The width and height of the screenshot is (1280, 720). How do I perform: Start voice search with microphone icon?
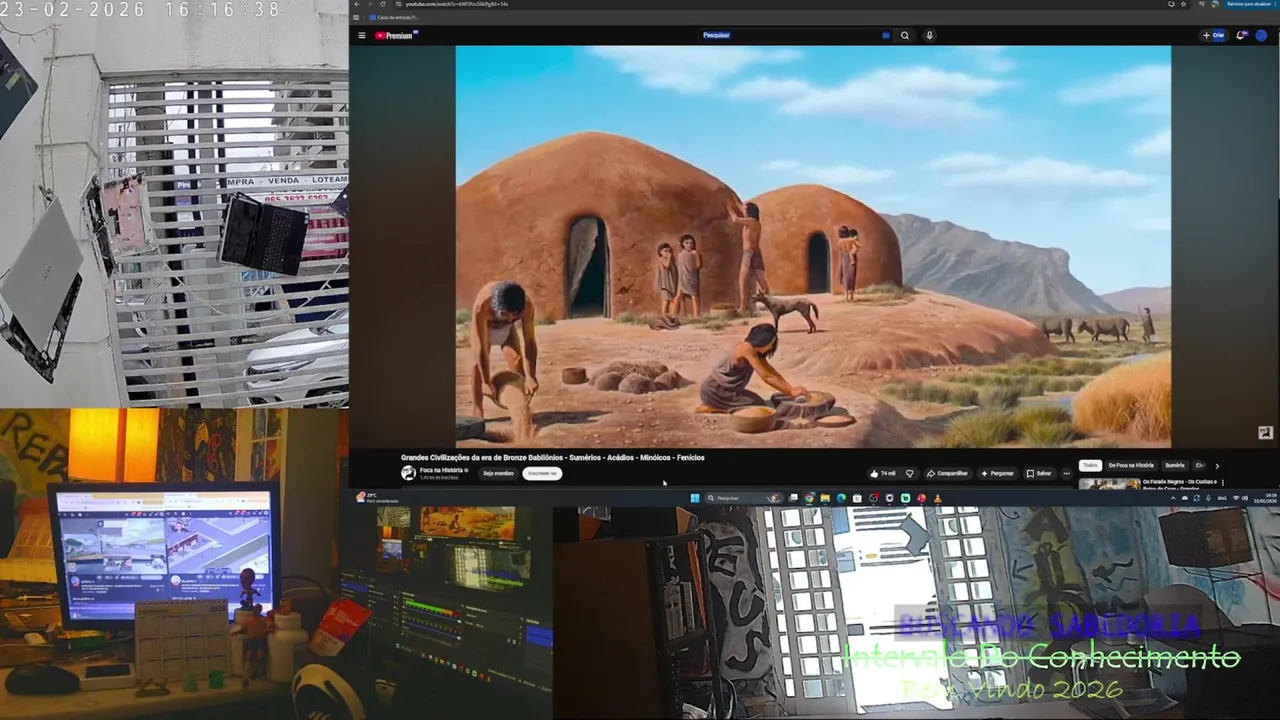tap(929, 35)
